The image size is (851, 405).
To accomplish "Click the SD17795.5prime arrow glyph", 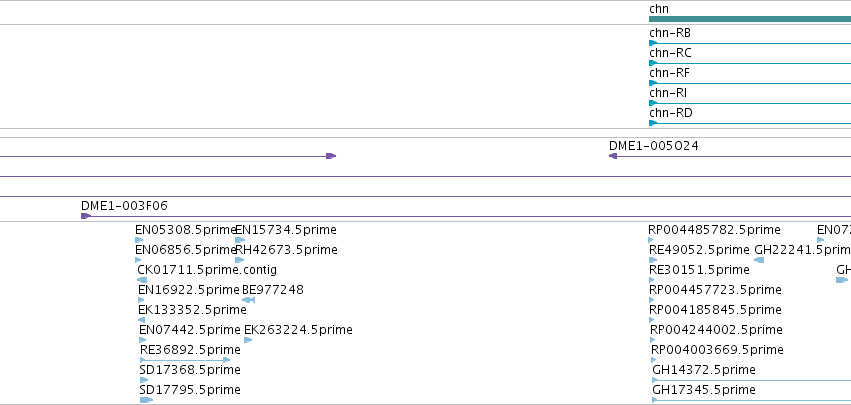I will 147,400.
